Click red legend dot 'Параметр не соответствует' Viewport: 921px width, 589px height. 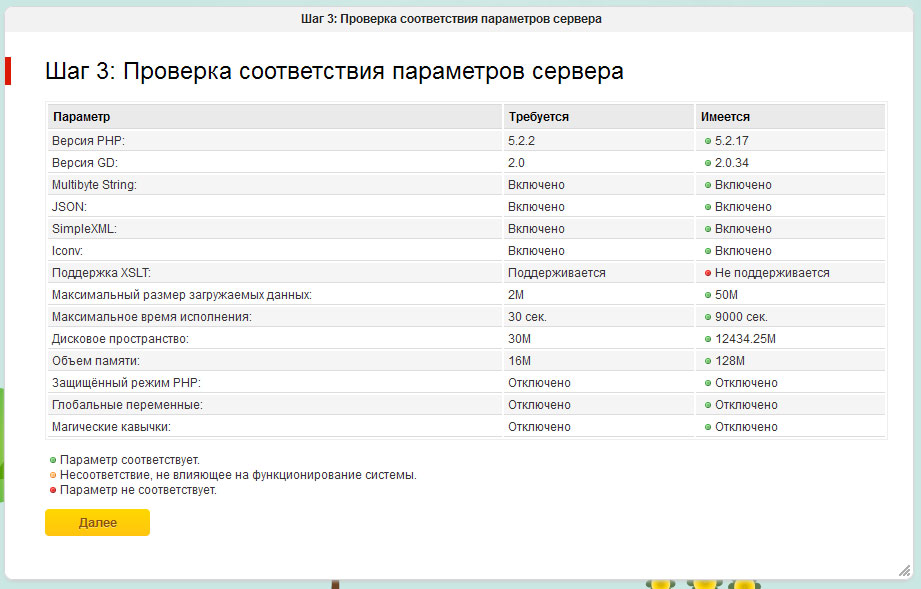(x=53, y=490)
